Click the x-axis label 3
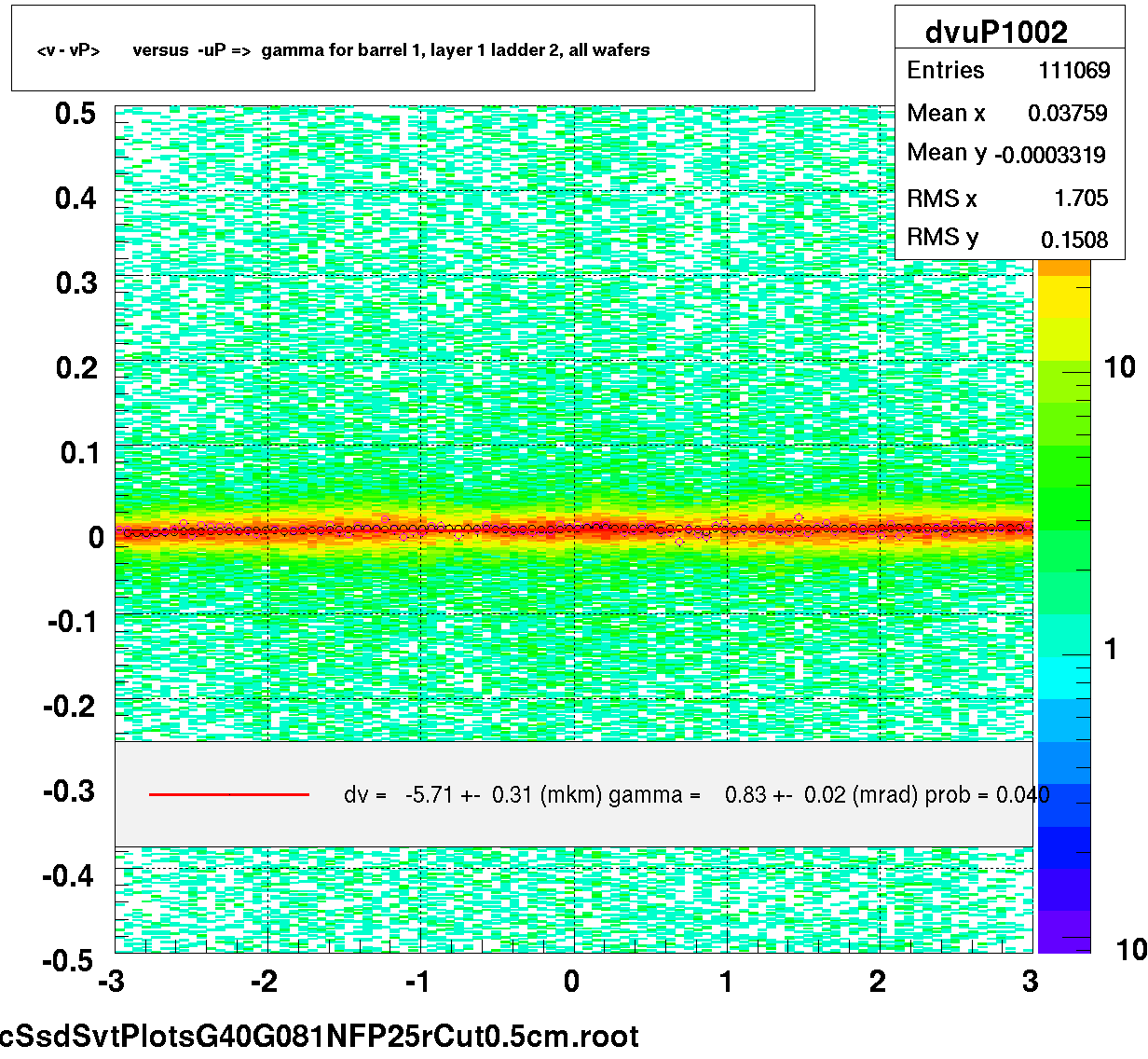Image resolution: width=1148 pixels, height=1059 pixels. point(1030,982)
